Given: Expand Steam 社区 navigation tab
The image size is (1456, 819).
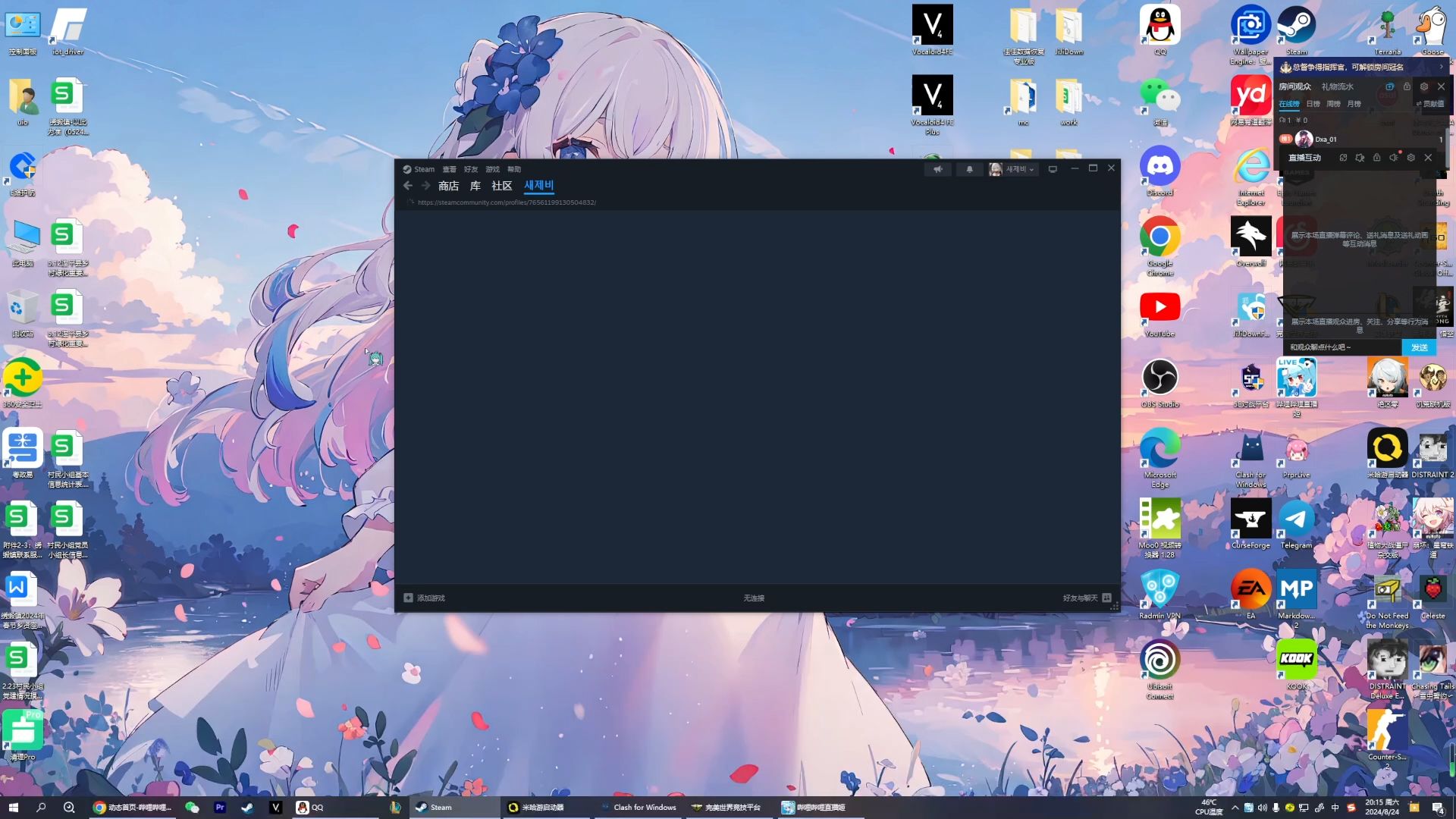Looking at the screenshot, I should point(502,185).
